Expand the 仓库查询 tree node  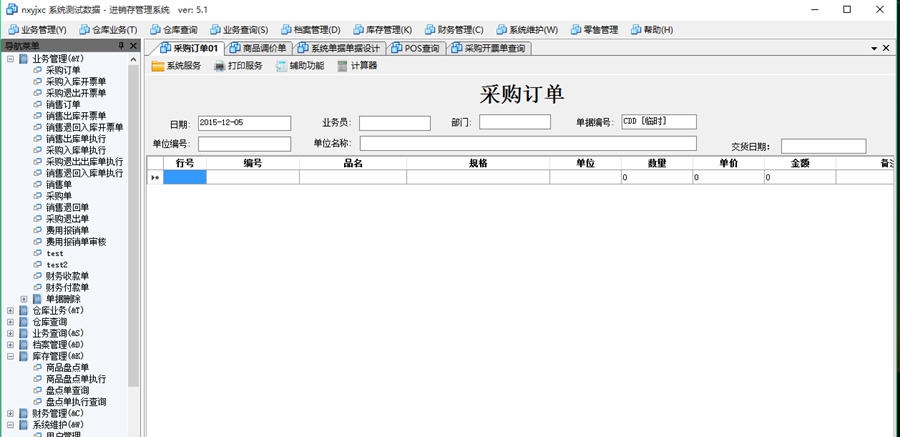pos(10,322)
